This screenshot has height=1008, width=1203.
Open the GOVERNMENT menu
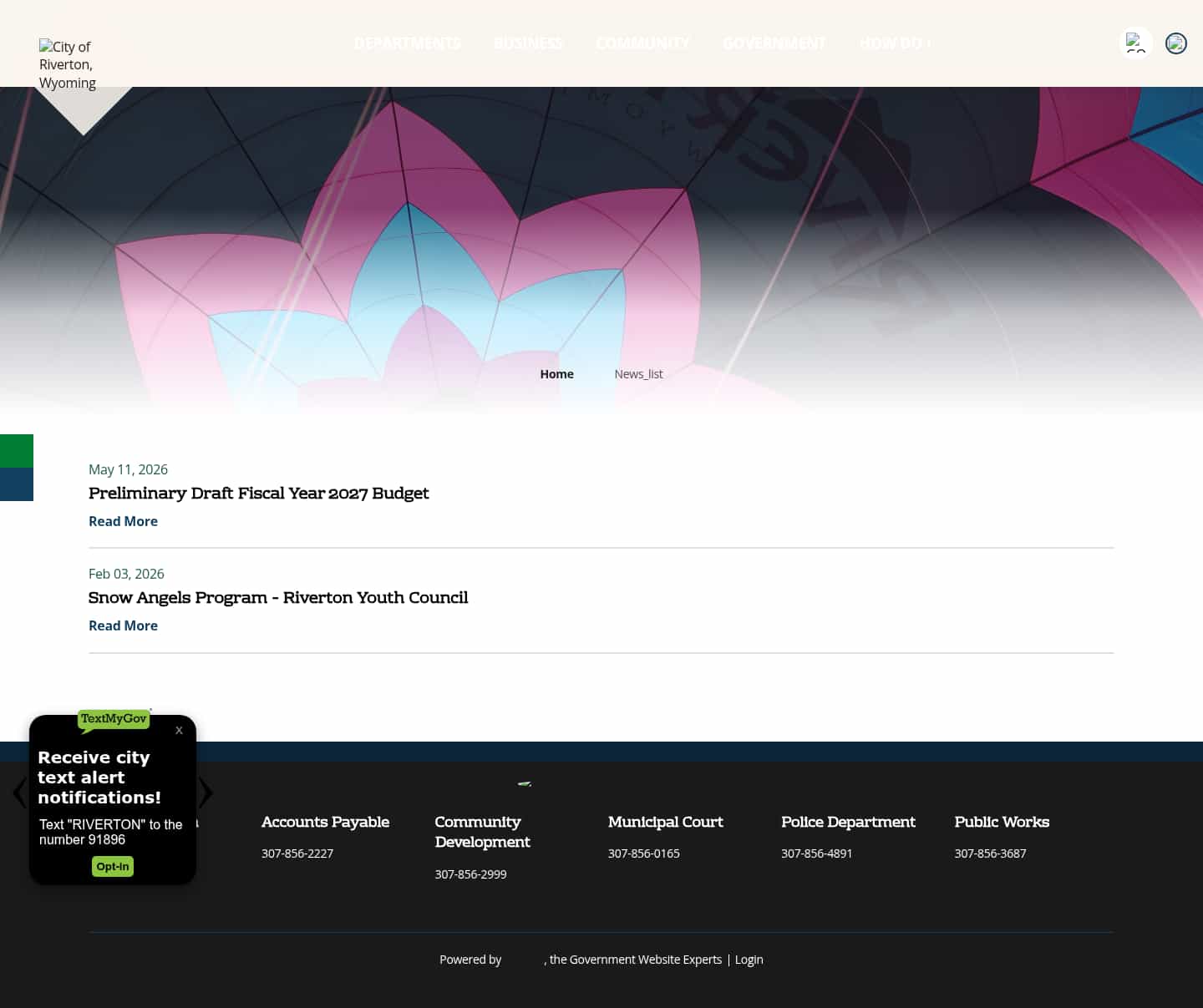pos(774,43)
